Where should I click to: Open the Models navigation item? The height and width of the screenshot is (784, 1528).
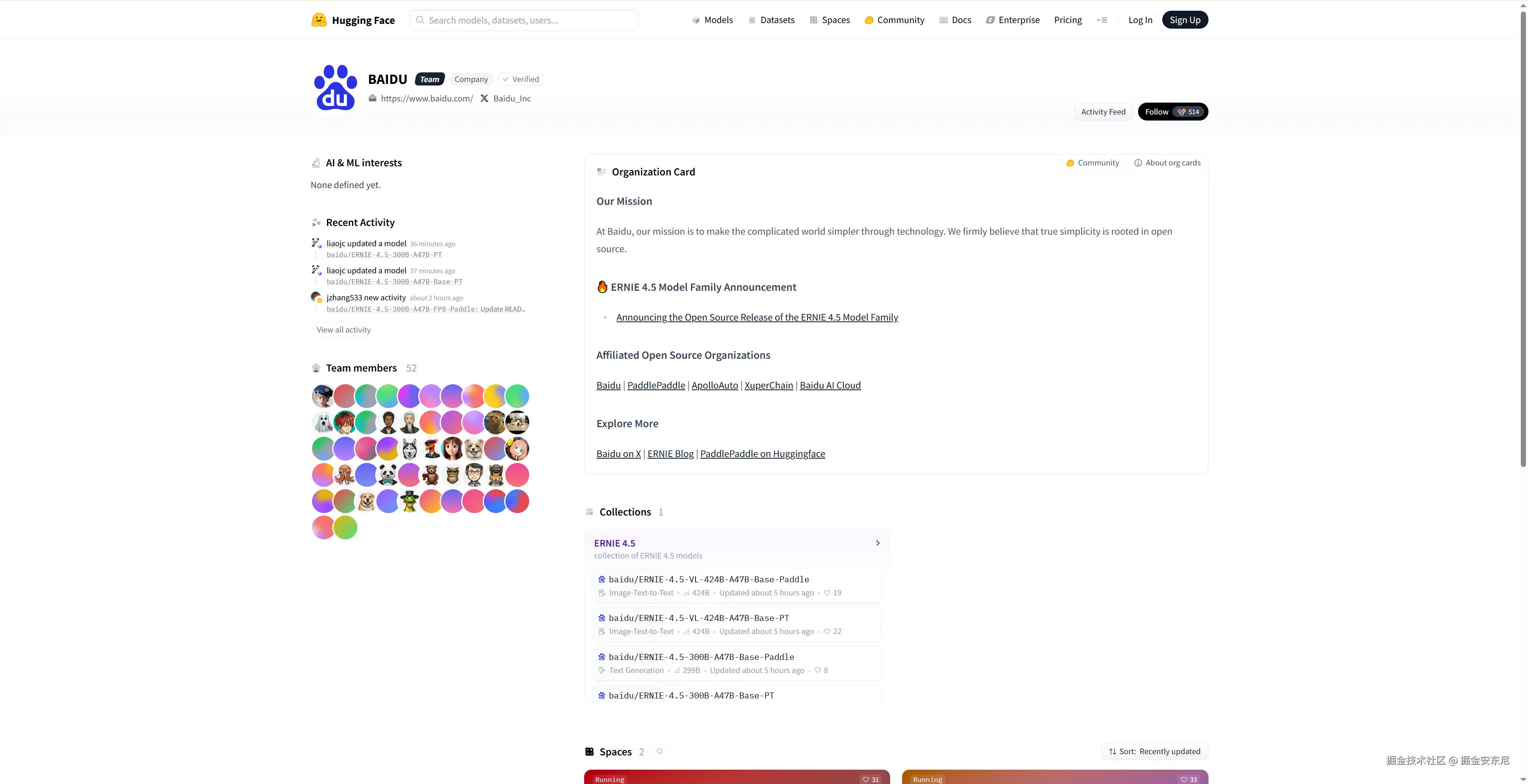(712, 20)
